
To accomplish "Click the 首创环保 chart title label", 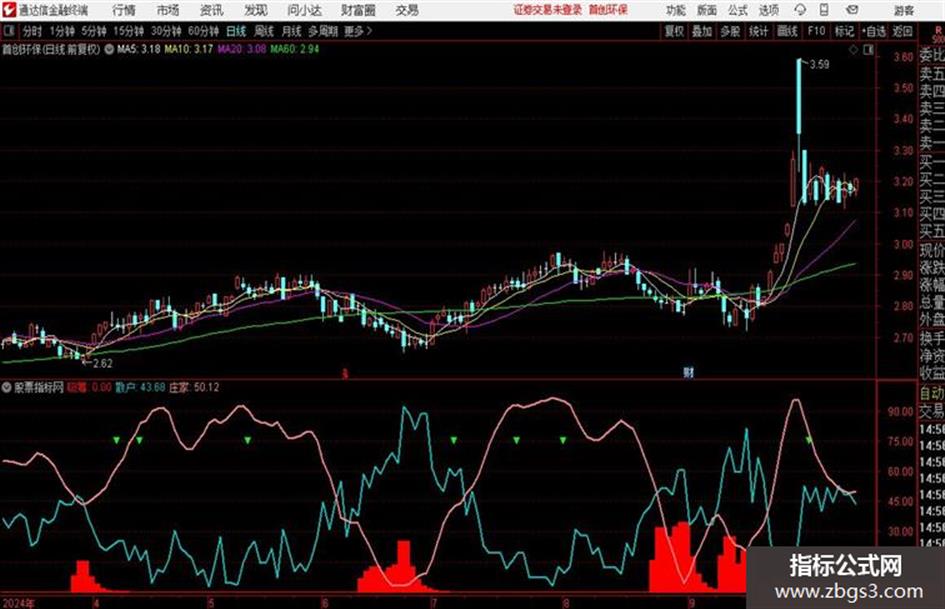I will point(51,49).
